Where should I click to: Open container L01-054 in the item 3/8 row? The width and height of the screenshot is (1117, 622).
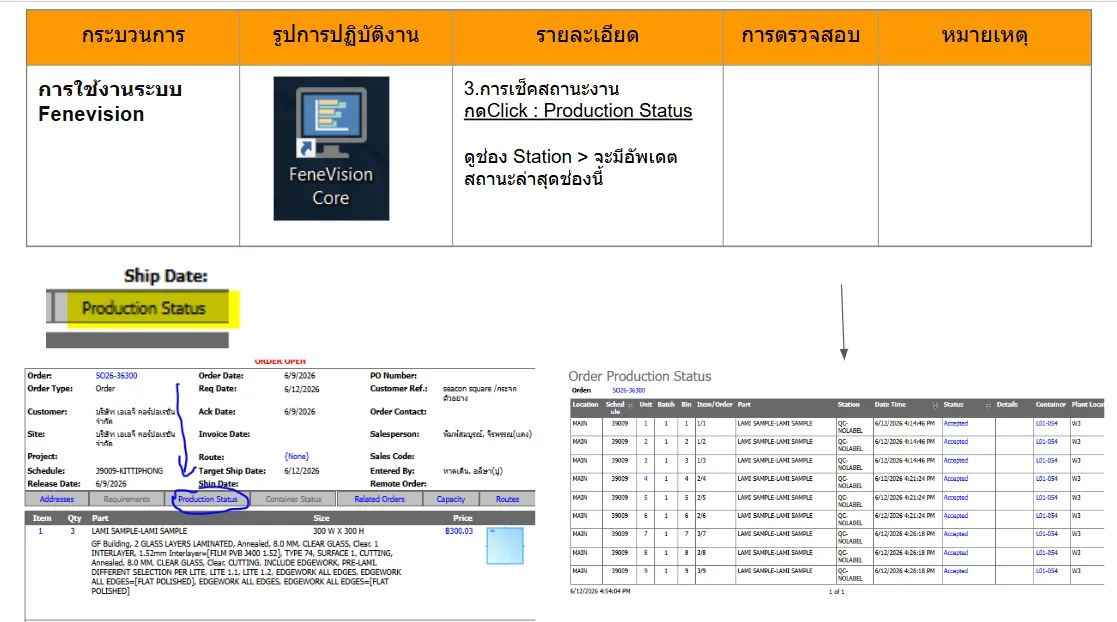tap(1046, 552)
